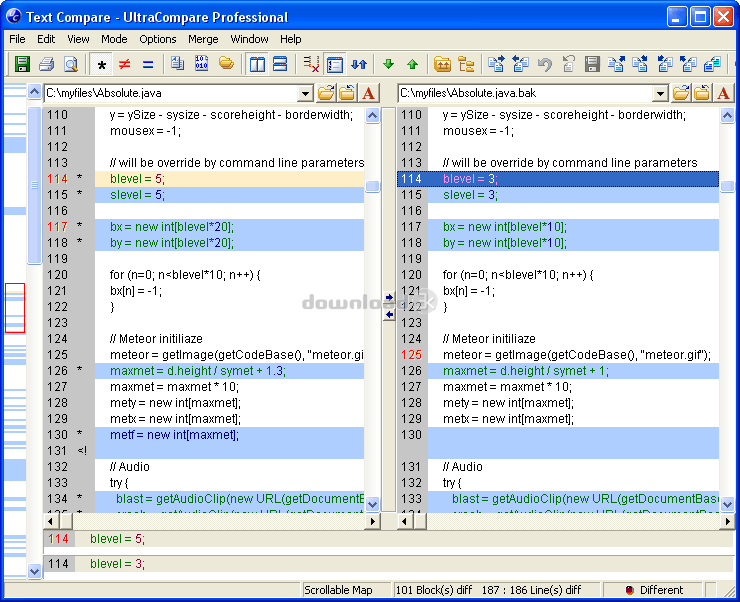Click right pane horizontal scrollbar left arrow
Image resolution: width=740 pixels, height=602 pixels.
[x=404, y=521]
